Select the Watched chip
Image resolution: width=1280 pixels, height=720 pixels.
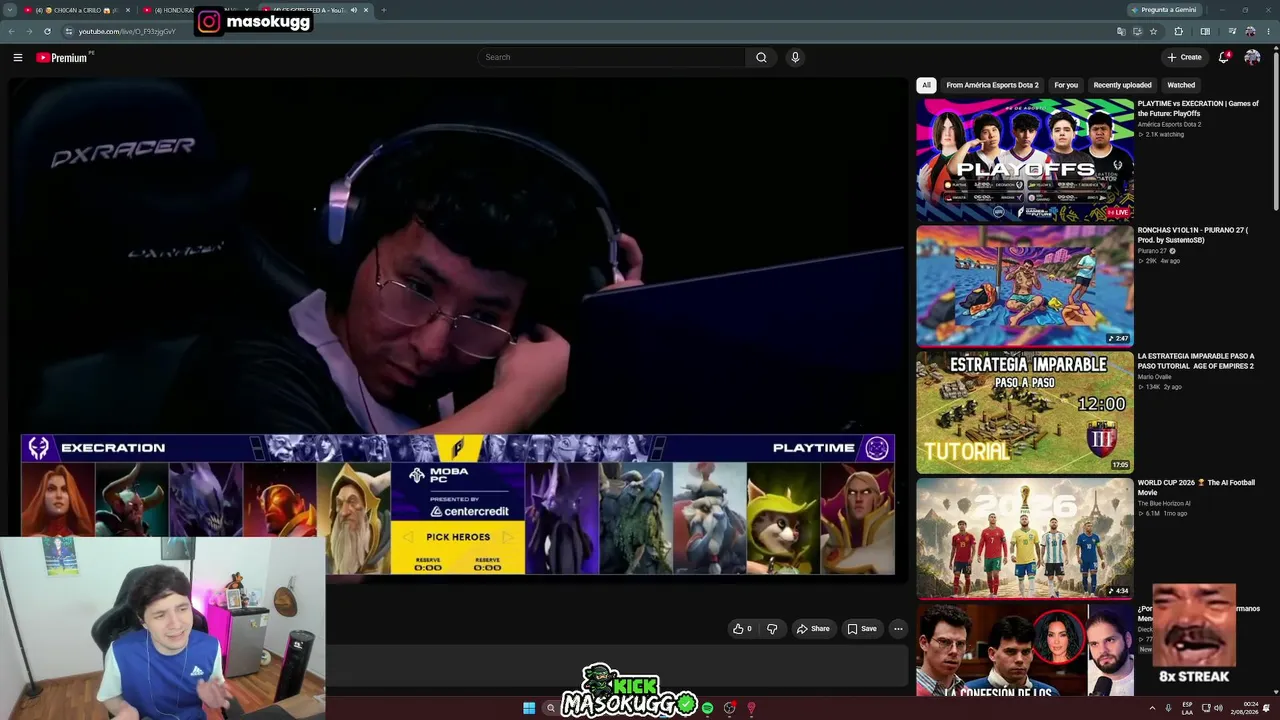click(x=1181, y=85)
